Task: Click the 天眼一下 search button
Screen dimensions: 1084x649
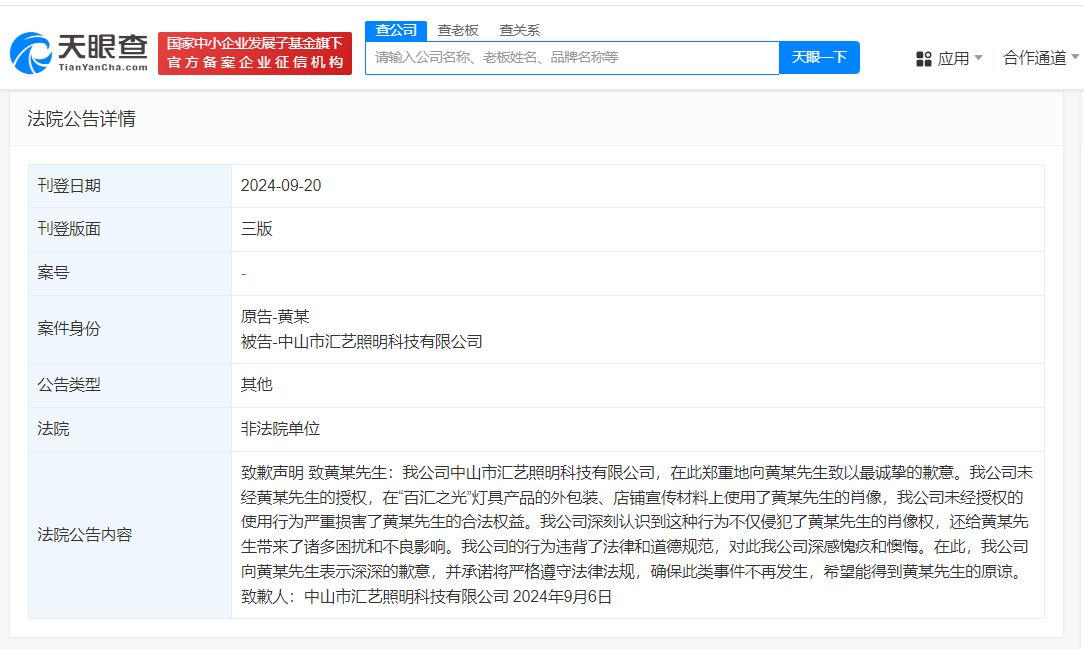Action: [x=819, y=57]
